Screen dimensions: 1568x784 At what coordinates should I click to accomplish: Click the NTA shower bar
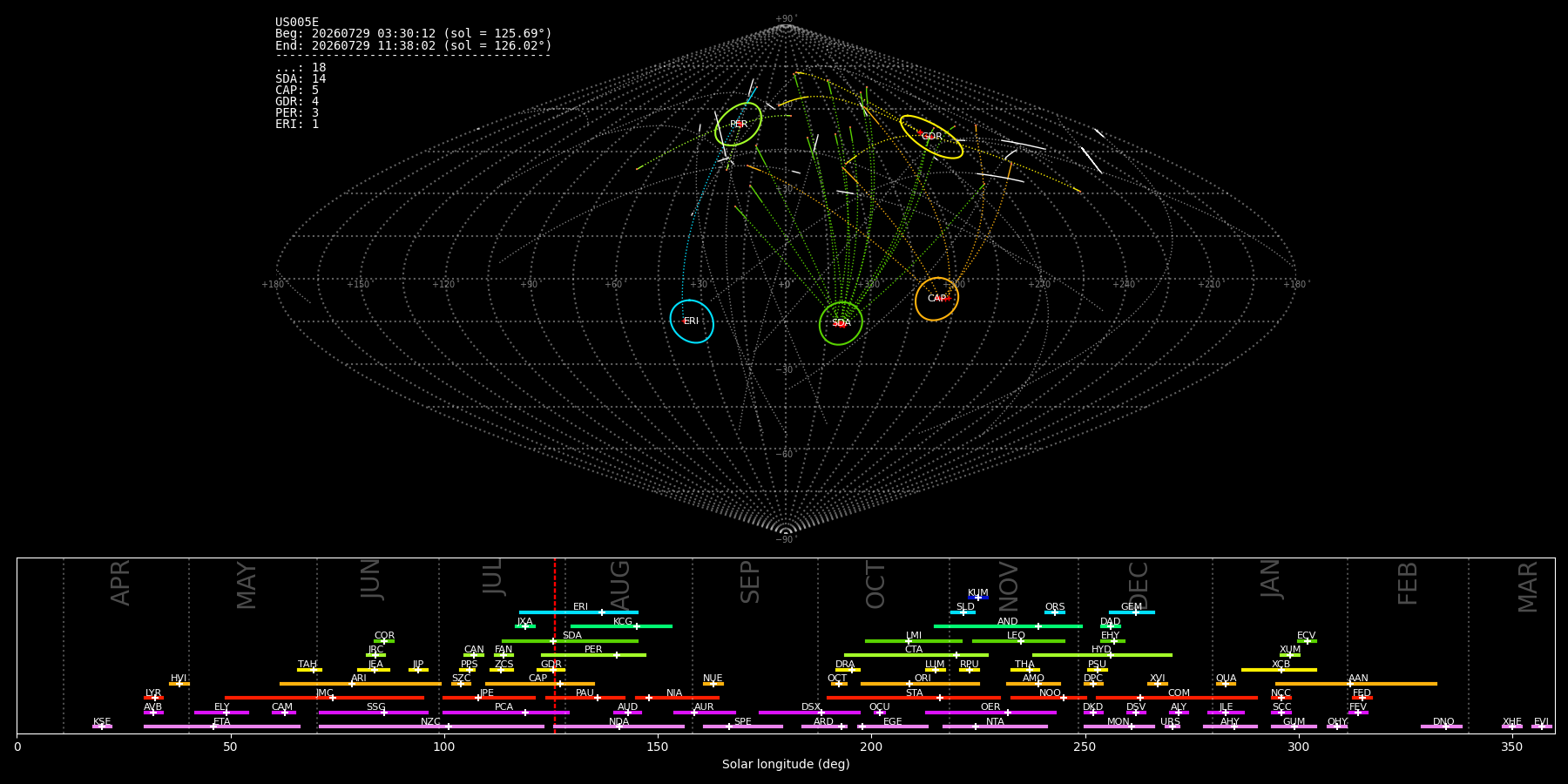tap(995, 727)
